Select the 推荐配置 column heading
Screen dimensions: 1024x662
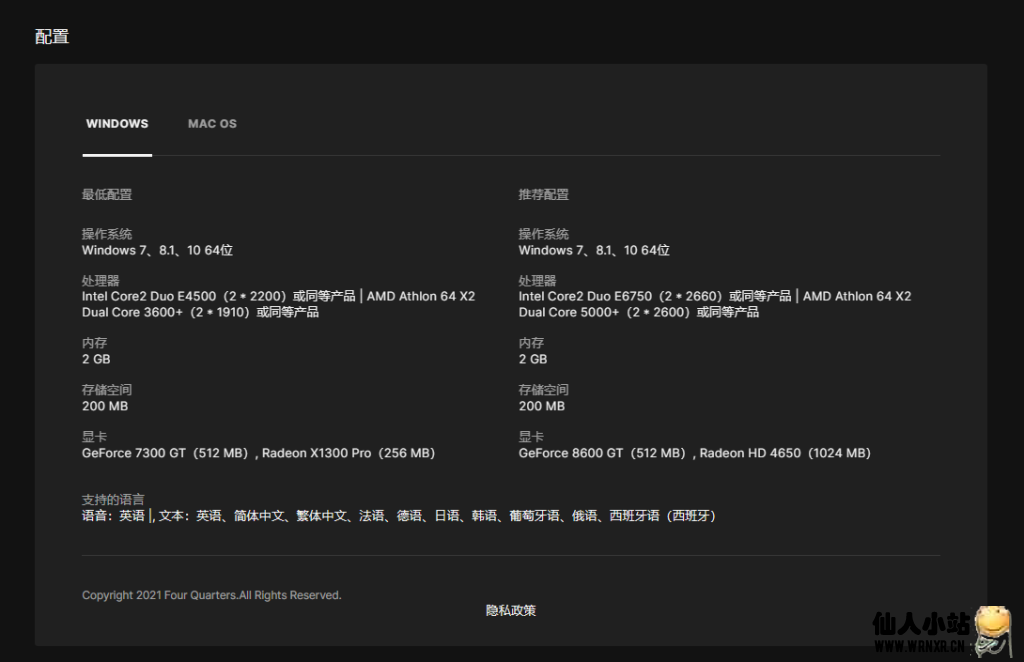pos(543,195)
